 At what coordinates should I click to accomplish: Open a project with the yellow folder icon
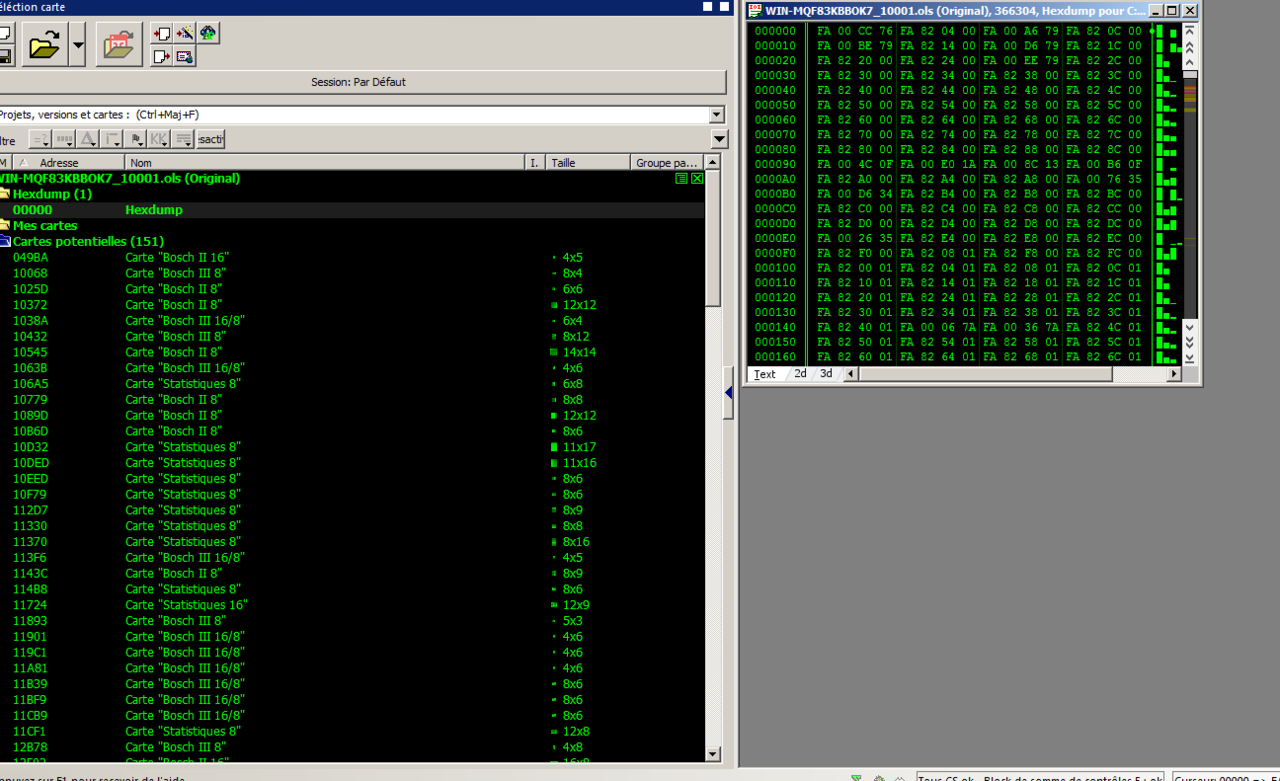[44, 44]
